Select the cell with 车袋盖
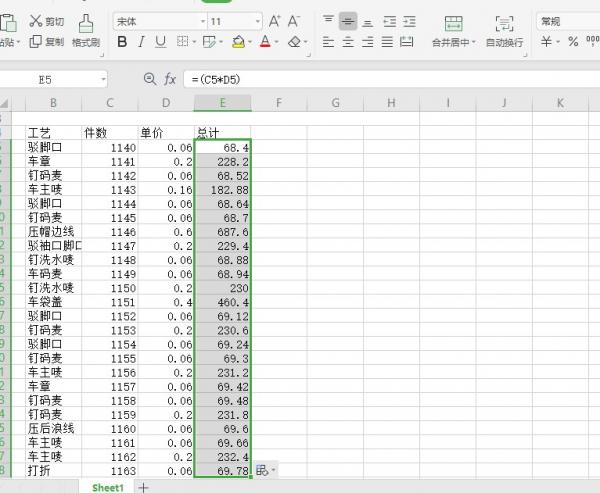Screen dimensions: 600x493 point(54,302)
